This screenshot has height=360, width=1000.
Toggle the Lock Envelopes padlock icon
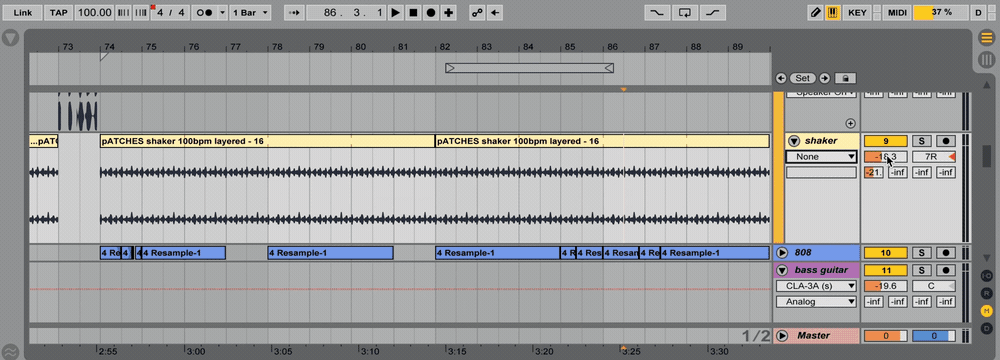coord(845,78)
